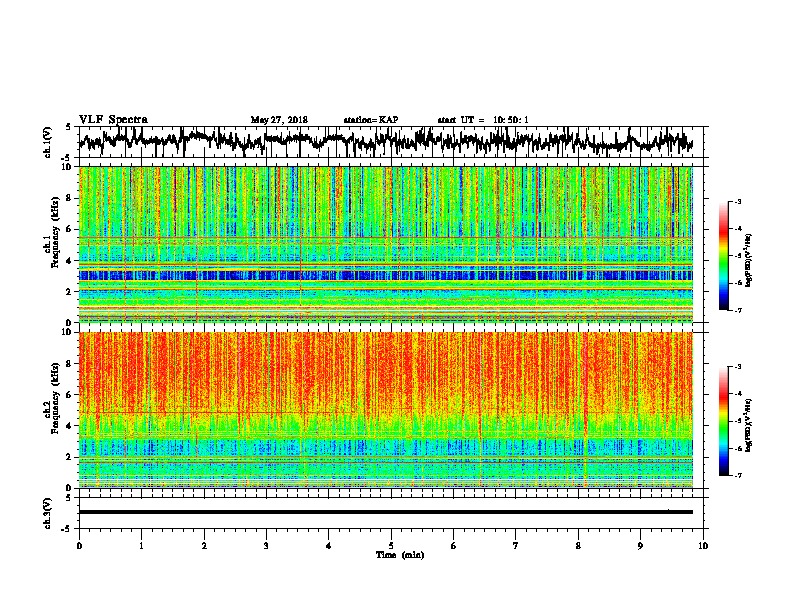Click the date 'May 27, 2018'

tap(279, 120)
